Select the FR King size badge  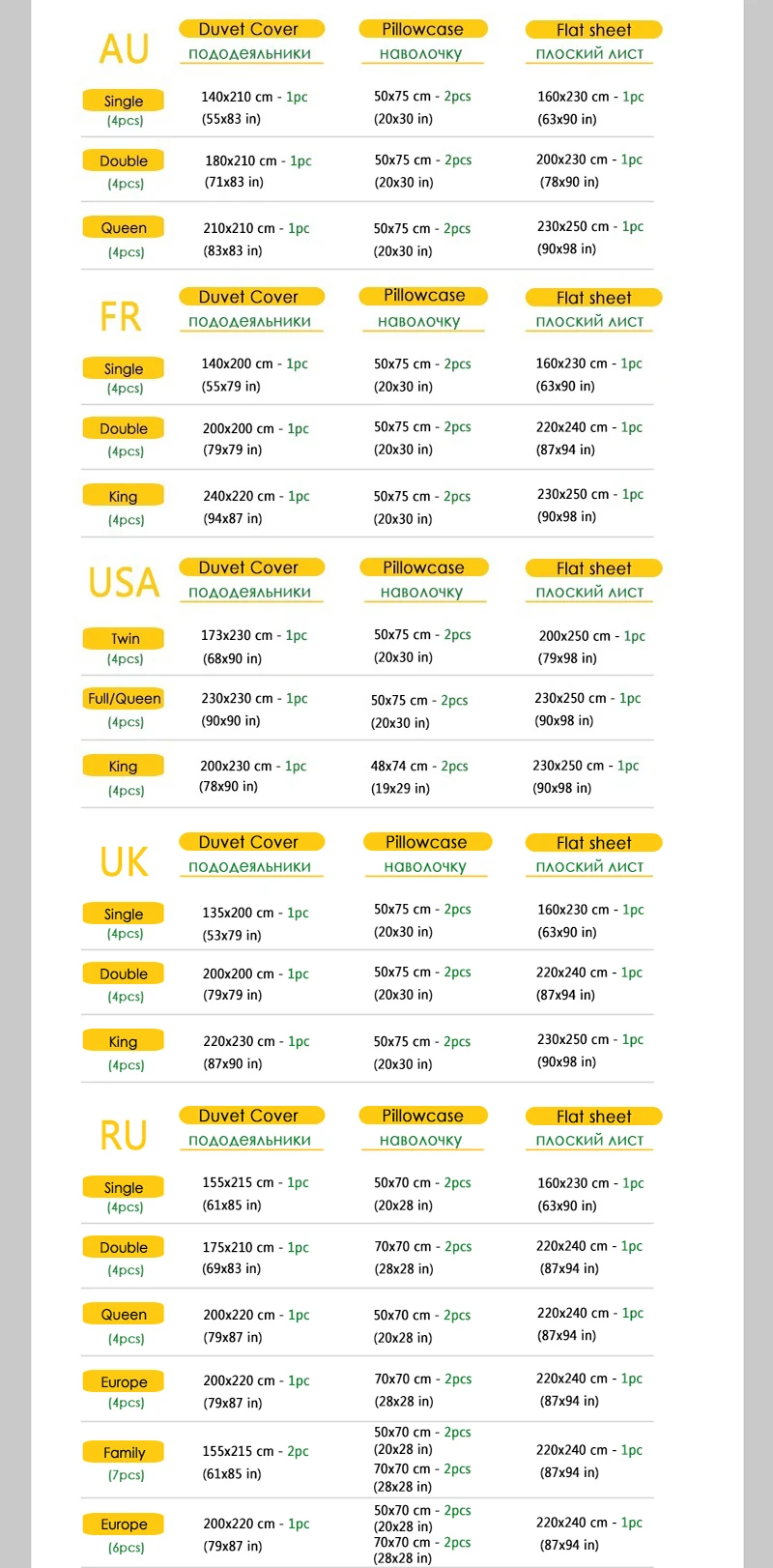click(x=124, y=496)
